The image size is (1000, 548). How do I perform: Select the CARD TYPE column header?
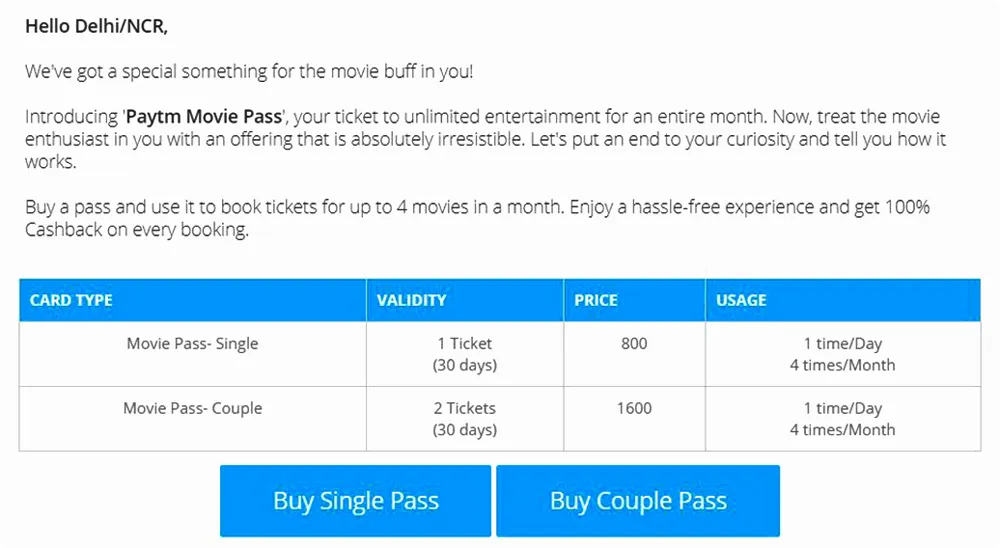(x=193, y=300)
